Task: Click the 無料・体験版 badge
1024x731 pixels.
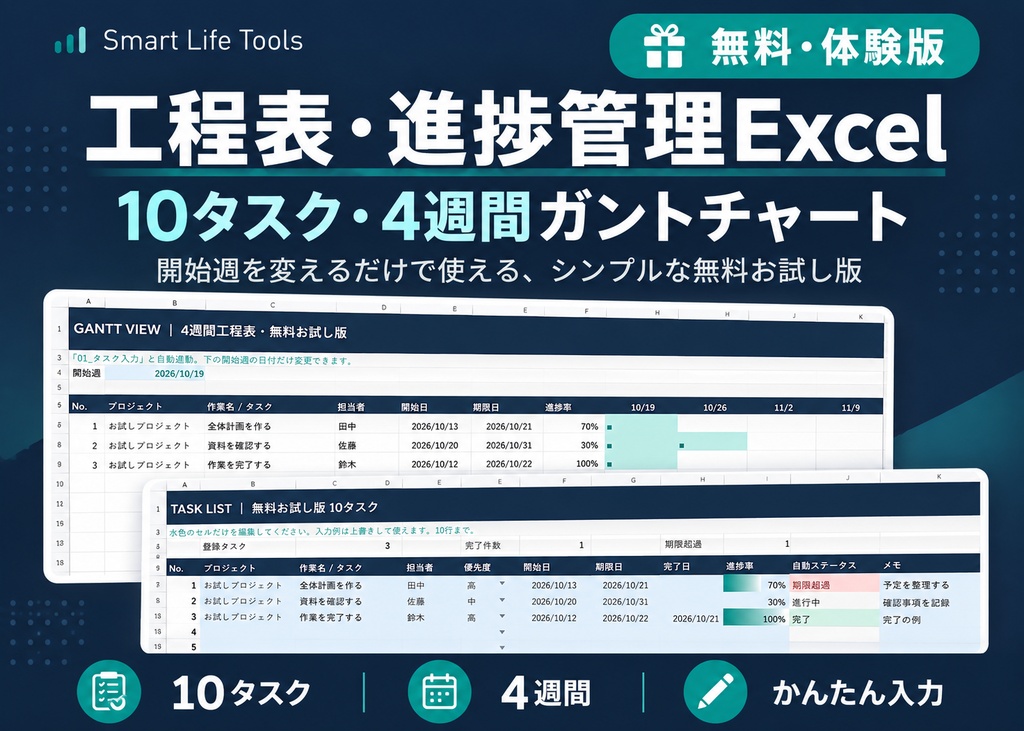Action: coord(794,46)
